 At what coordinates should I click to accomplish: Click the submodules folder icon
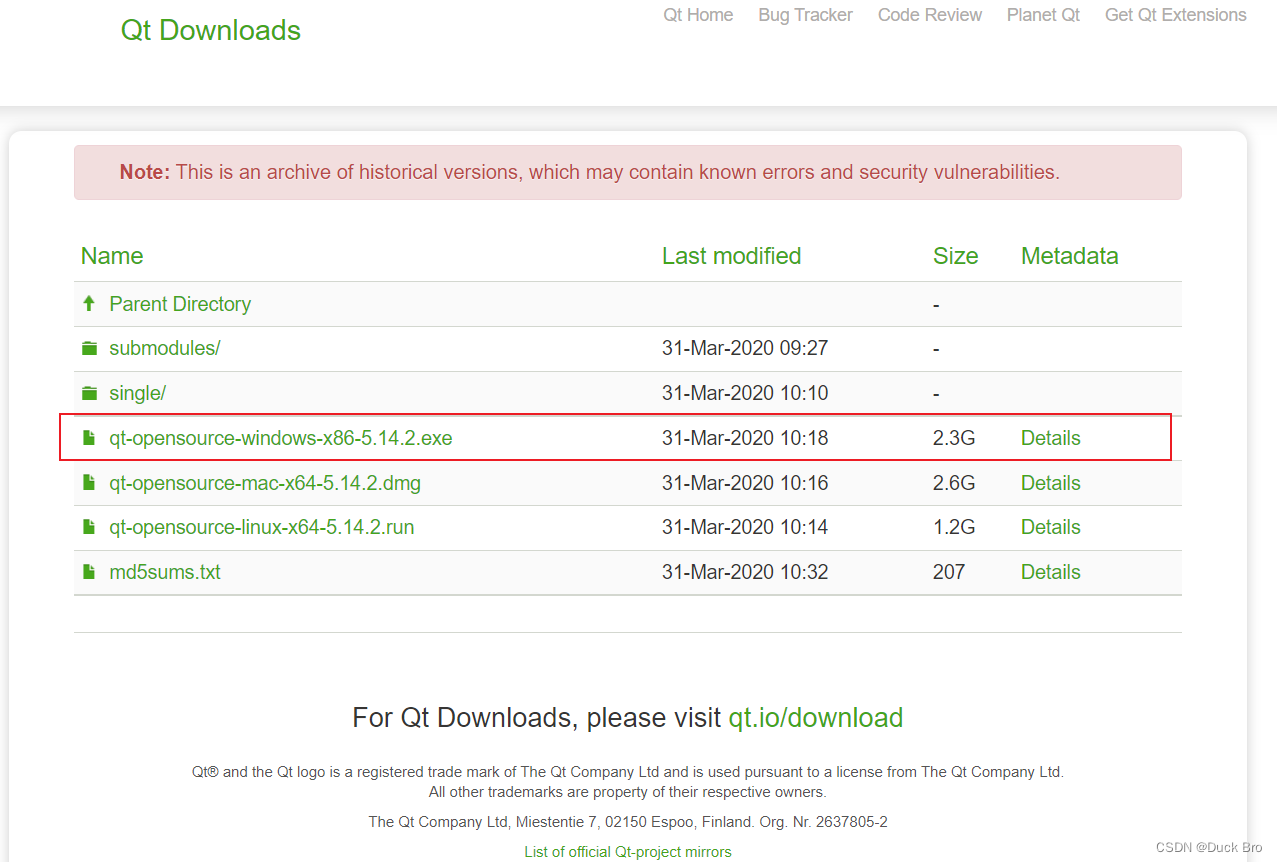click(90, 348)
